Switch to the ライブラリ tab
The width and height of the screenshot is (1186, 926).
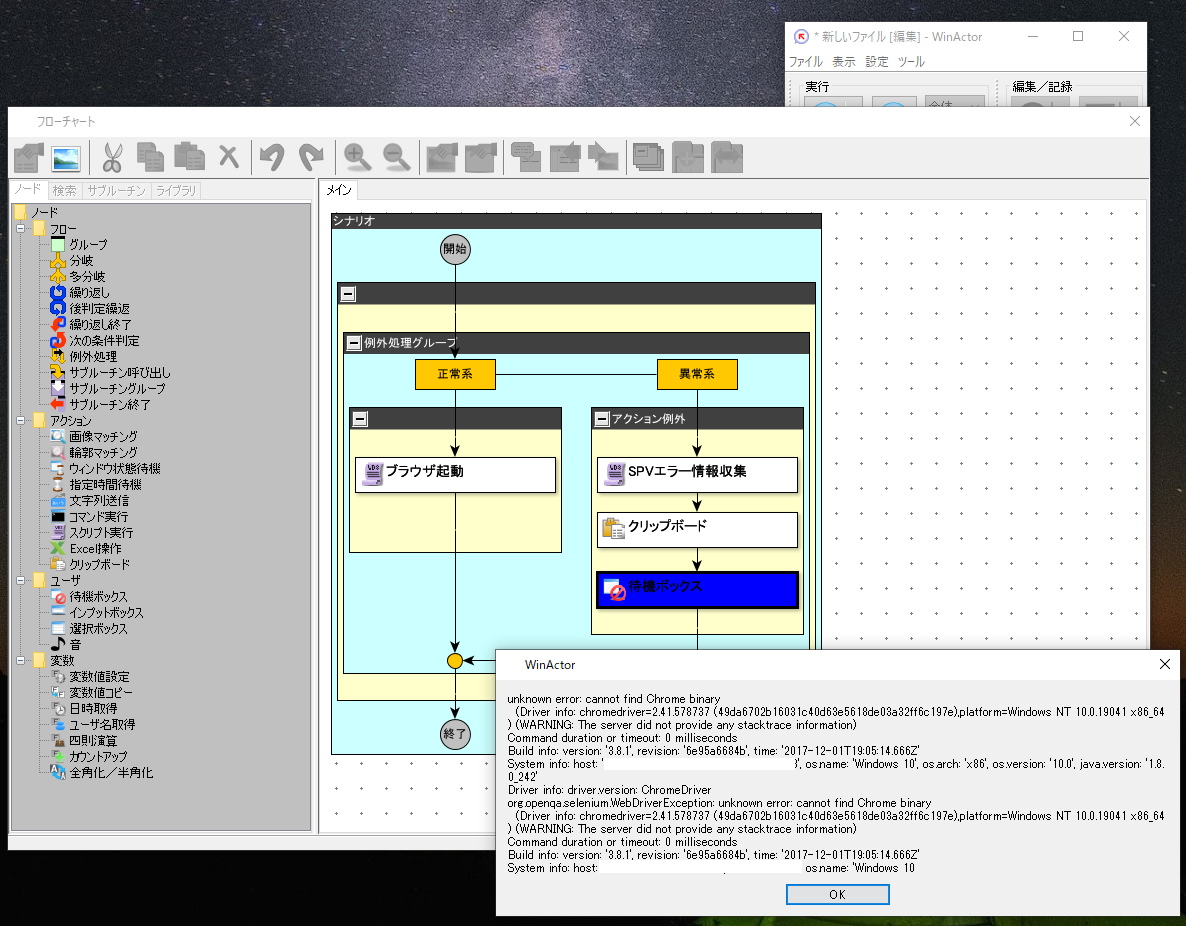pos(175,191)
